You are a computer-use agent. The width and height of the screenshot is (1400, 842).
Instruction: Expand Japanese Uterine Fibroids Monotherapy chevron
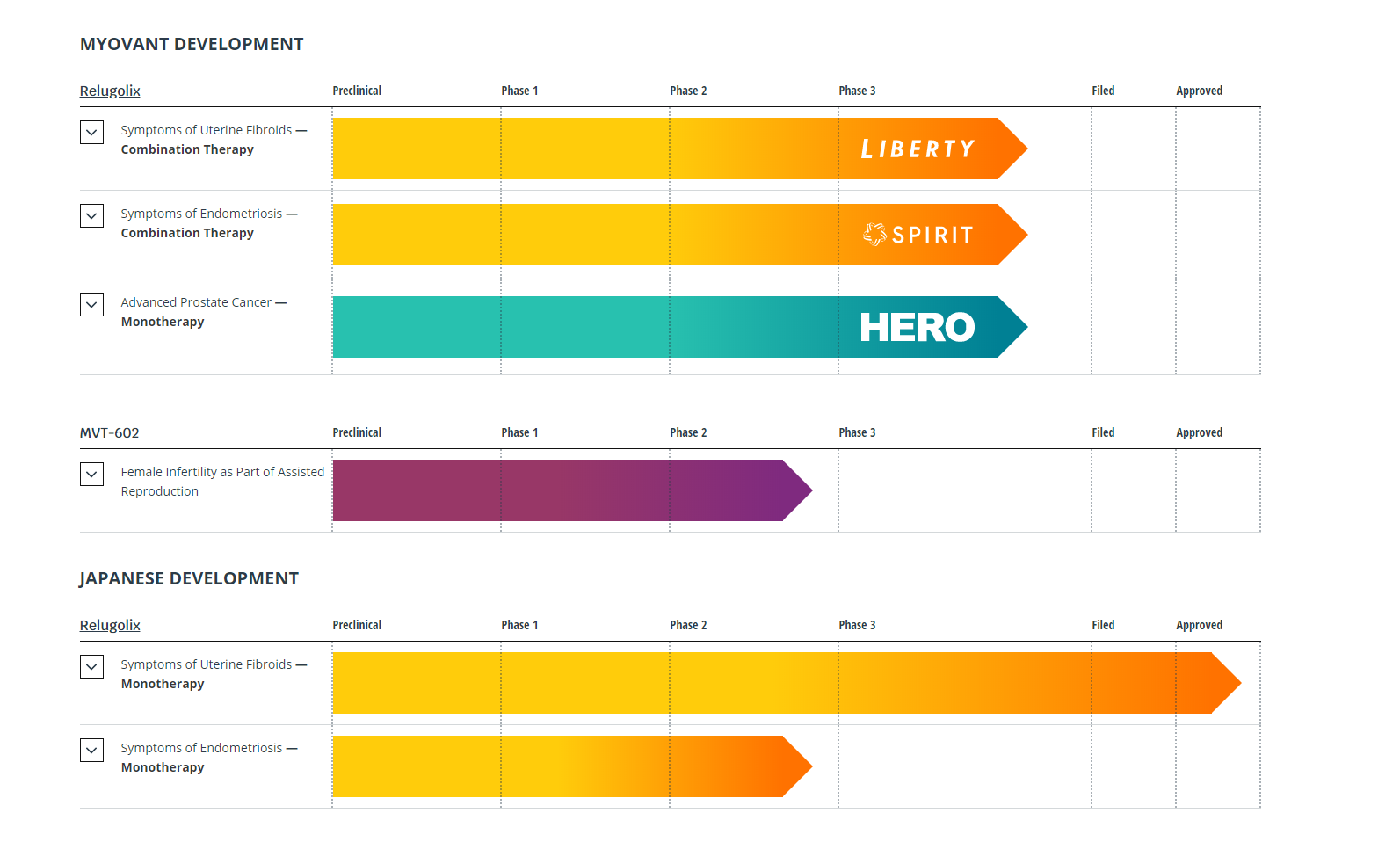tap(91, 667)
